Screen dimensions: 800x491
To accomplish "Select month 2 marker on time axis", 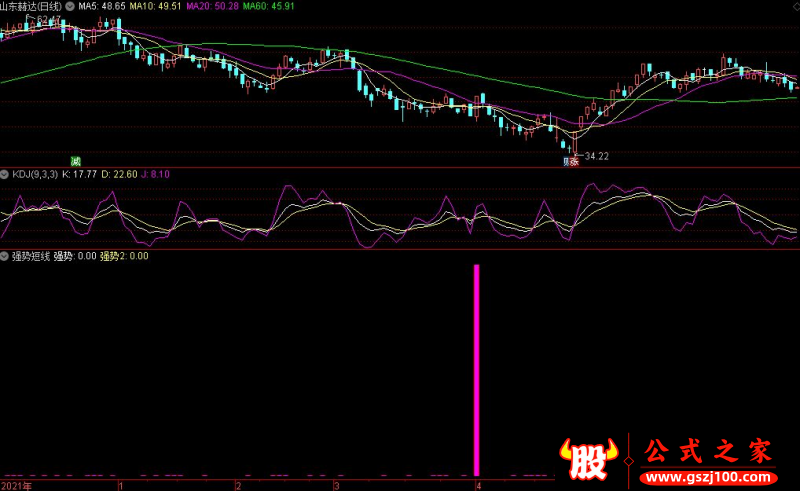I will click(x=238, y=486).
